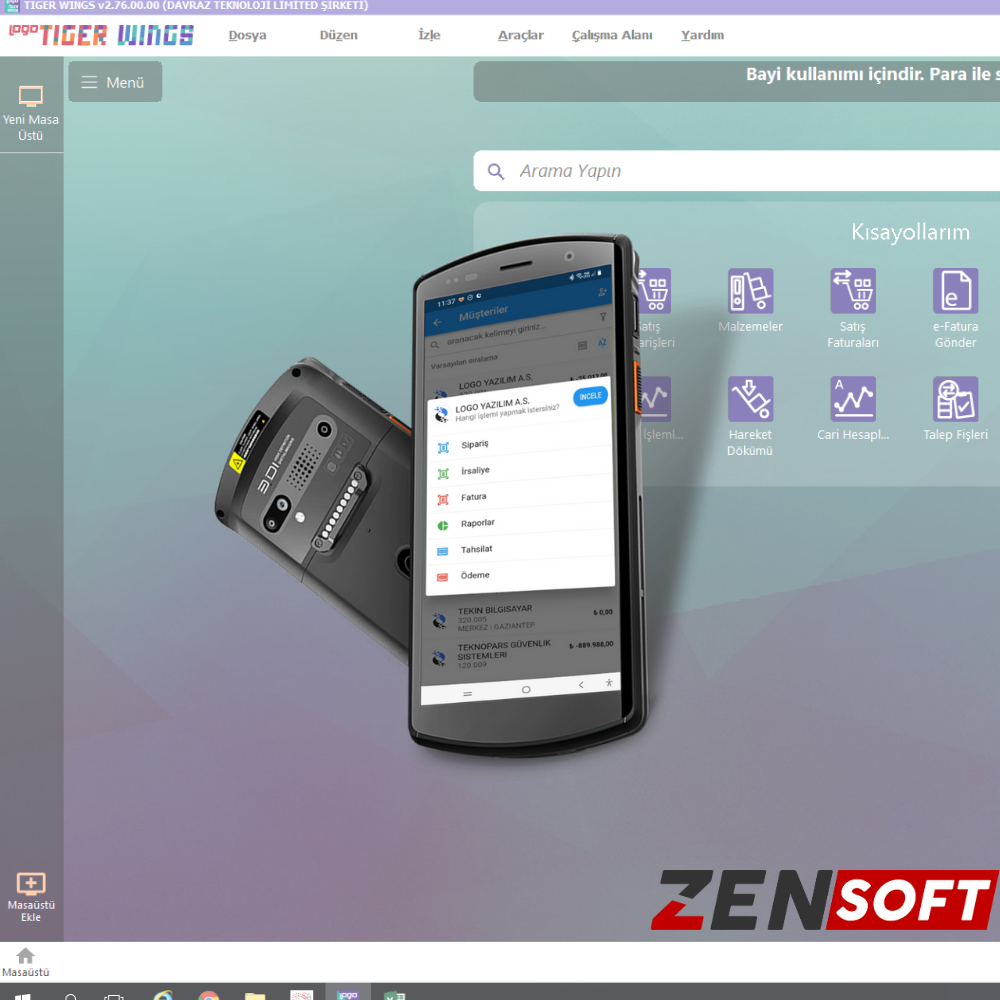This screenshot has width=1000, height=1000.
Task: Open the Yardım menu
Action: tap(702, 35)
